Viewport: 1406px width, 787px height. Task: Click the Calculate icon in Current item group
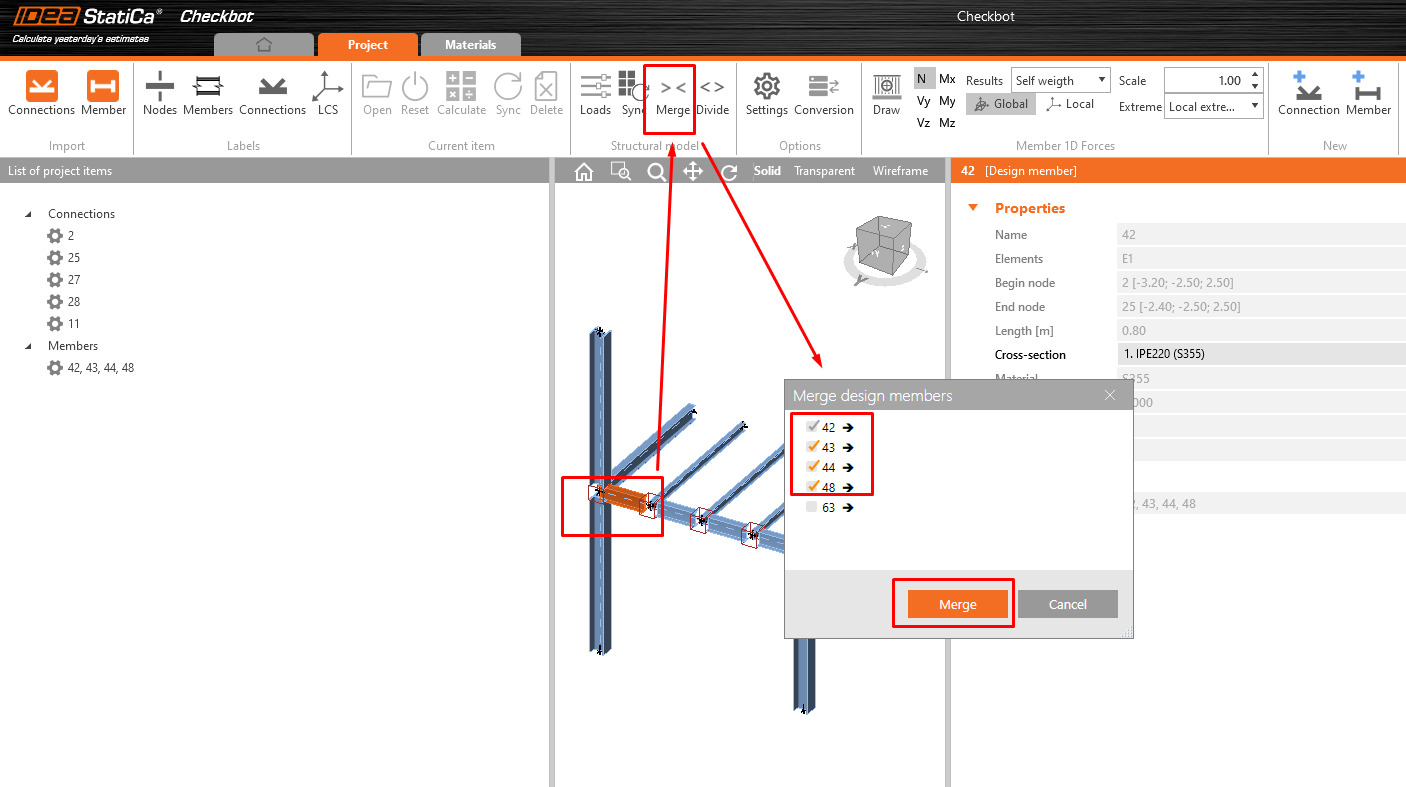(461, 95)
